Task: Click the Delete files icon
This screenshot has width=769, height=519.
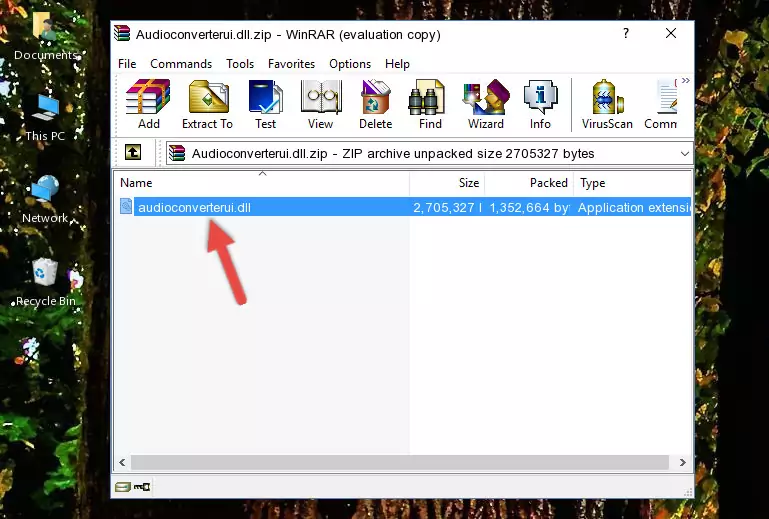Action: coord(376,104)
